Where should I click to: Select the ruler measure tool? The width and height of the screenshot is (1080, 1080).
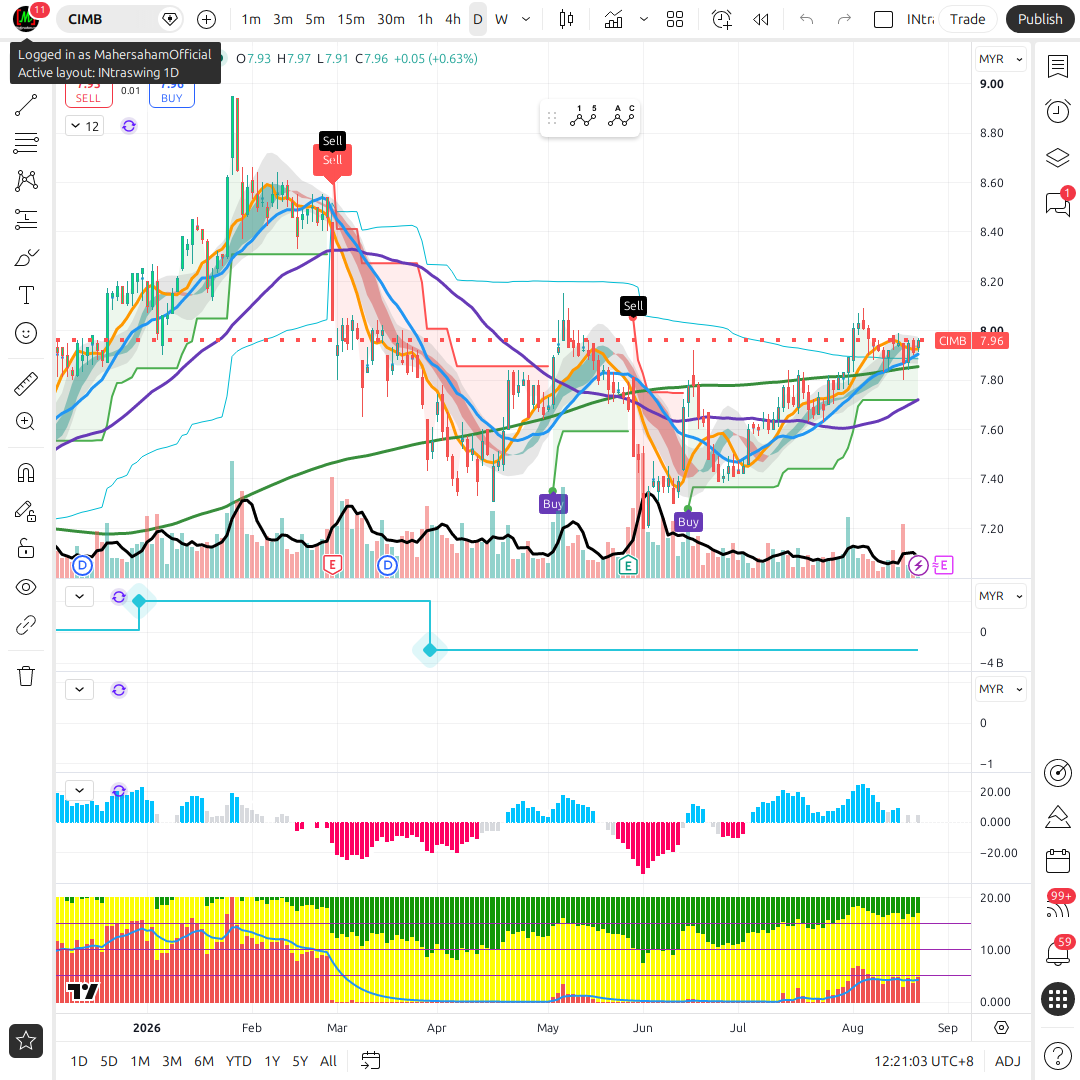tap(26, 384)
